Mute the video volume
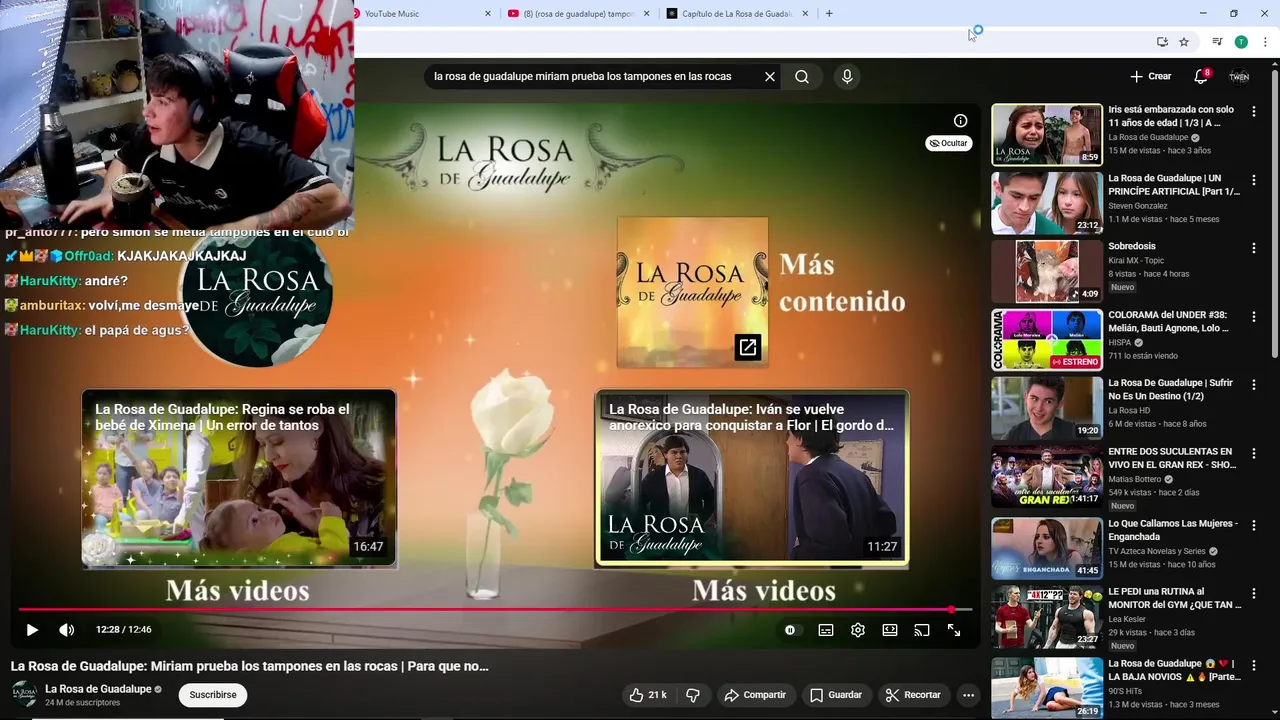1280x720 pixels. (66, 630)
